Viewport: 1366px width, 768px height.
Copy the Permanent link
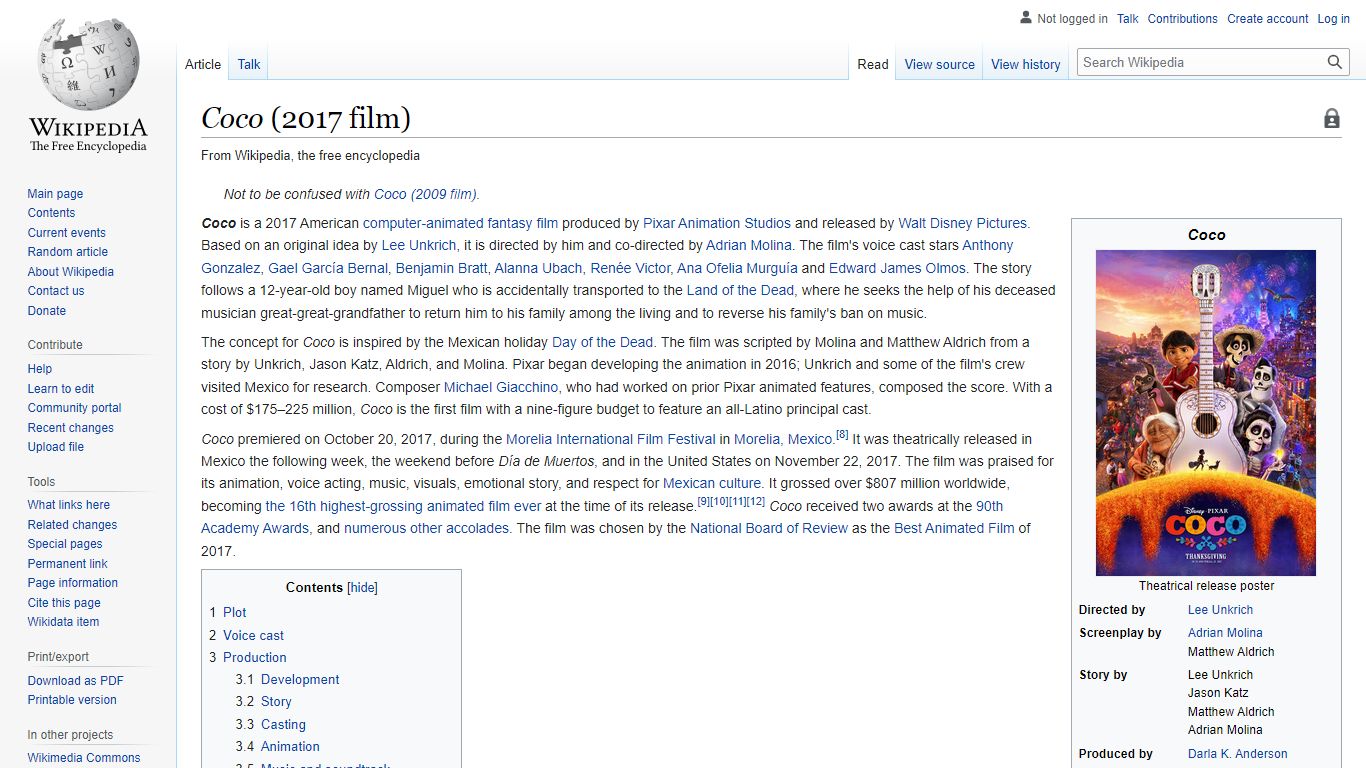click(x=67, y=564)
